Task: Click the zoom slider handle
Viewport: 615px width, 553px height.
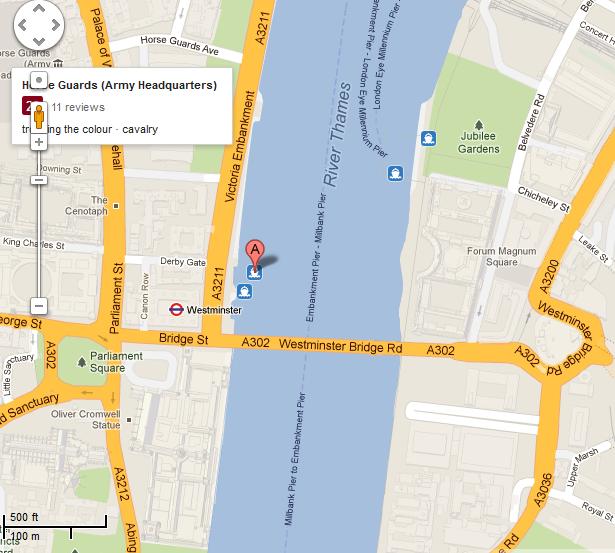Action: [39, 180]
